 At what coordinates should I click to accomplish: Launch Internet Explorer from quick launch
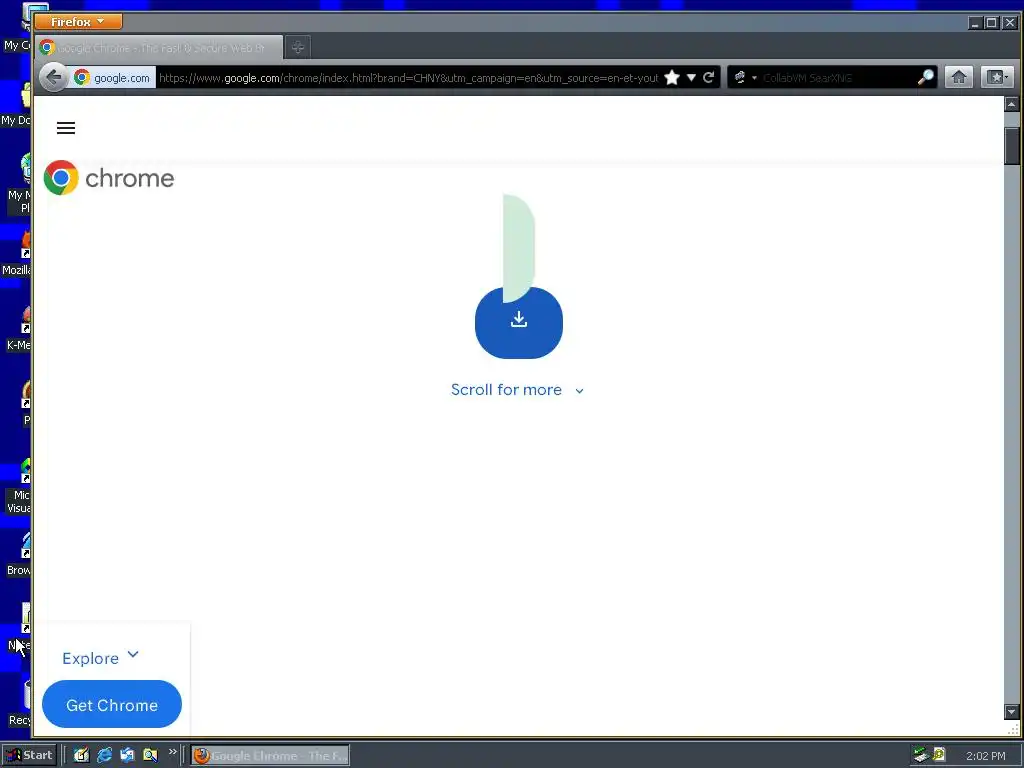pos(104,755)
